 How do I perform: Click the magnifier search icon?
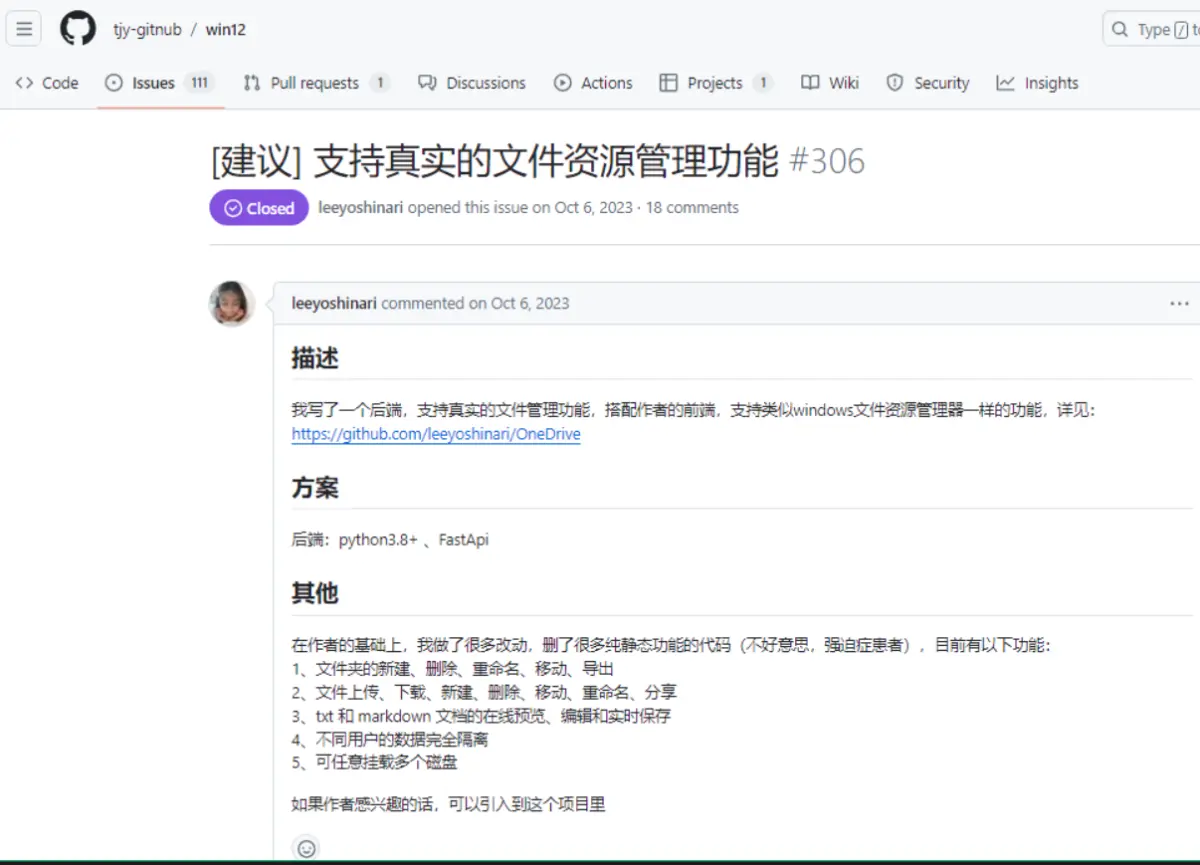click(1120, 30)
